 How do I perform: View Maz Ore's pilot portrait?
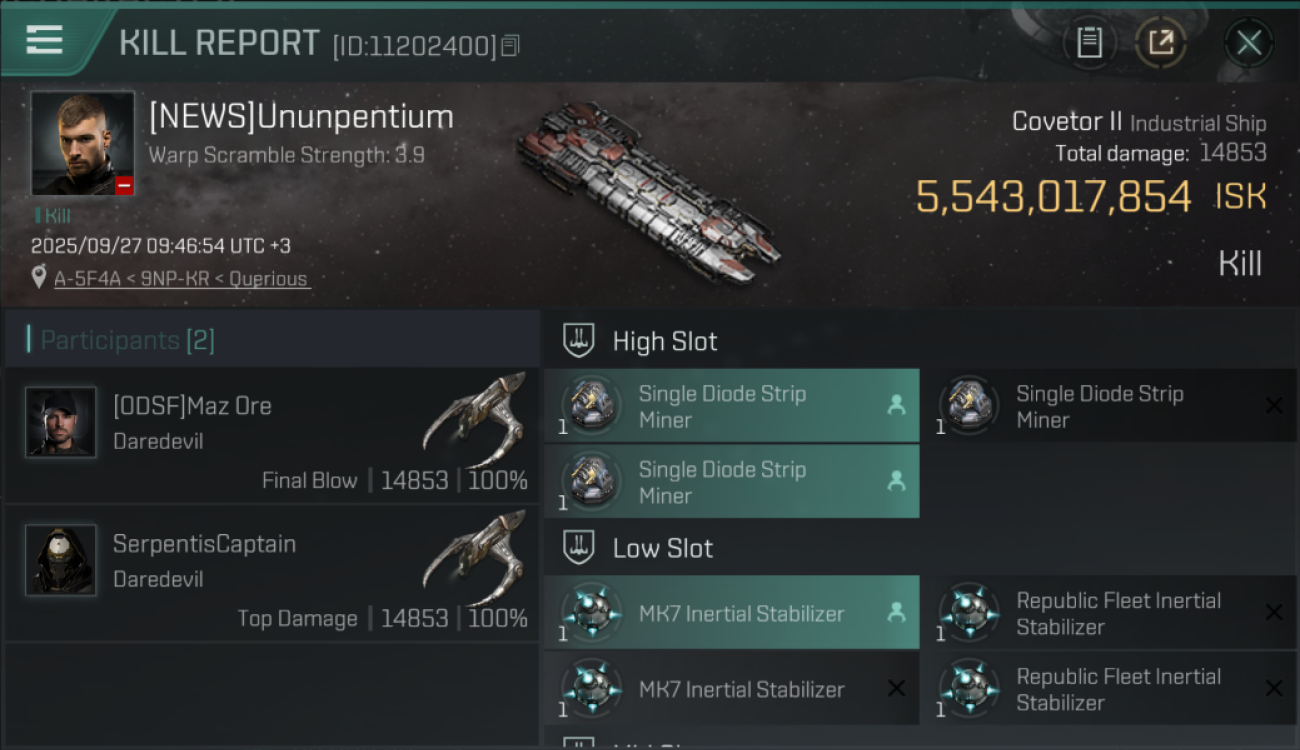[61, 422]
